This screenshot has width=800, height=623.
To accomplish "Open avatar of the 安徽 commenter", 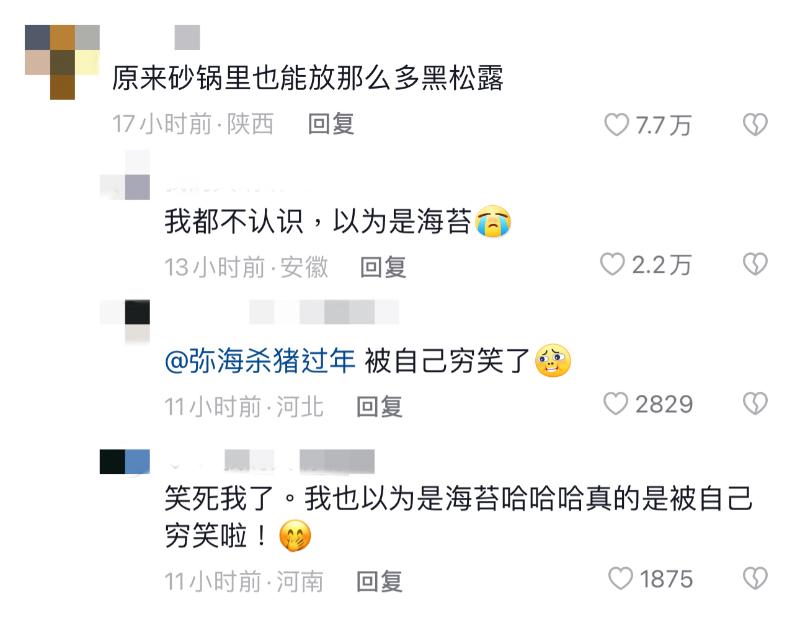I will 125,175.
